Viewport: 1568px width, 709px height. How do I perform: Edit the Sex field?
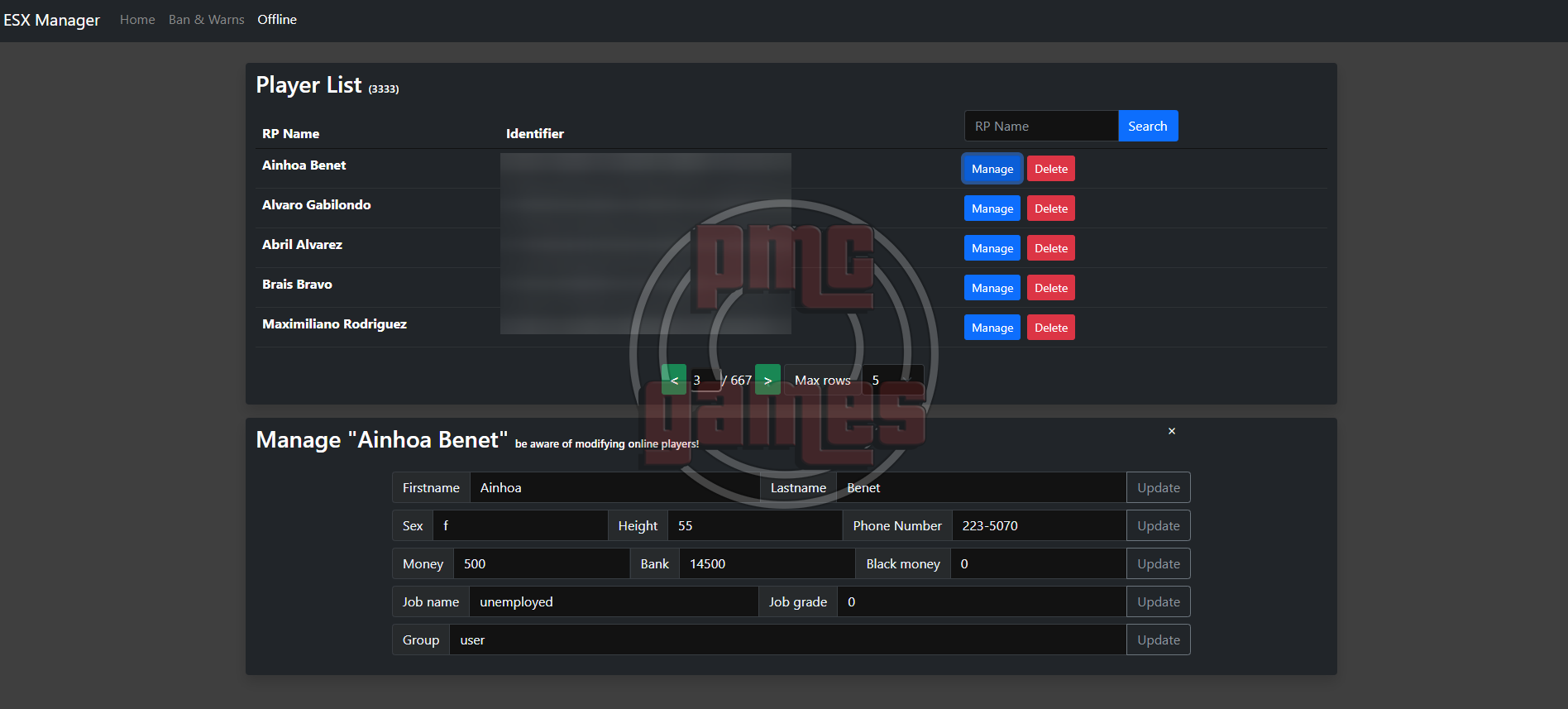(520, 525)
